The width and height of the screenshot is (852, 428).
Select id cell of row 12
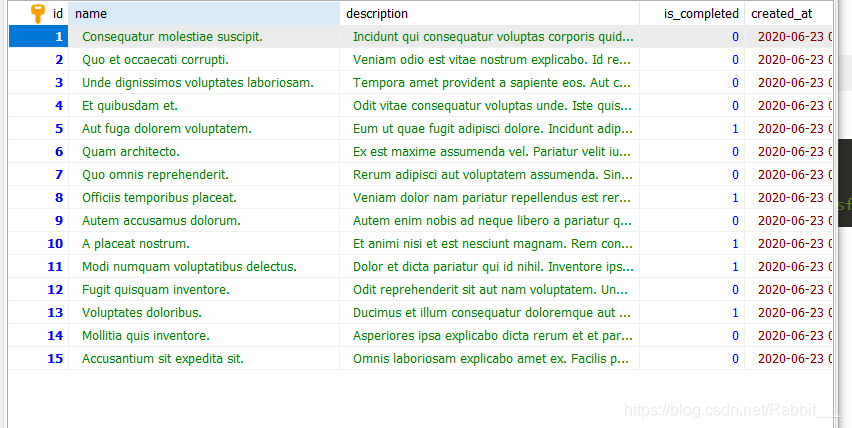point(39,289)
